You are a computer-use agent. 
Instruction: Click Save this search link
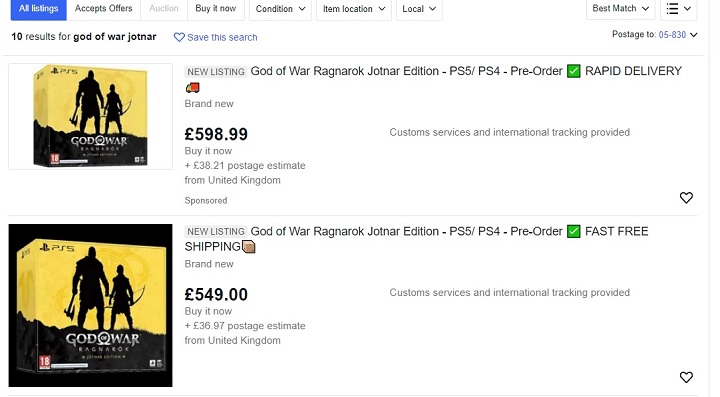click(x=222, y=37)
